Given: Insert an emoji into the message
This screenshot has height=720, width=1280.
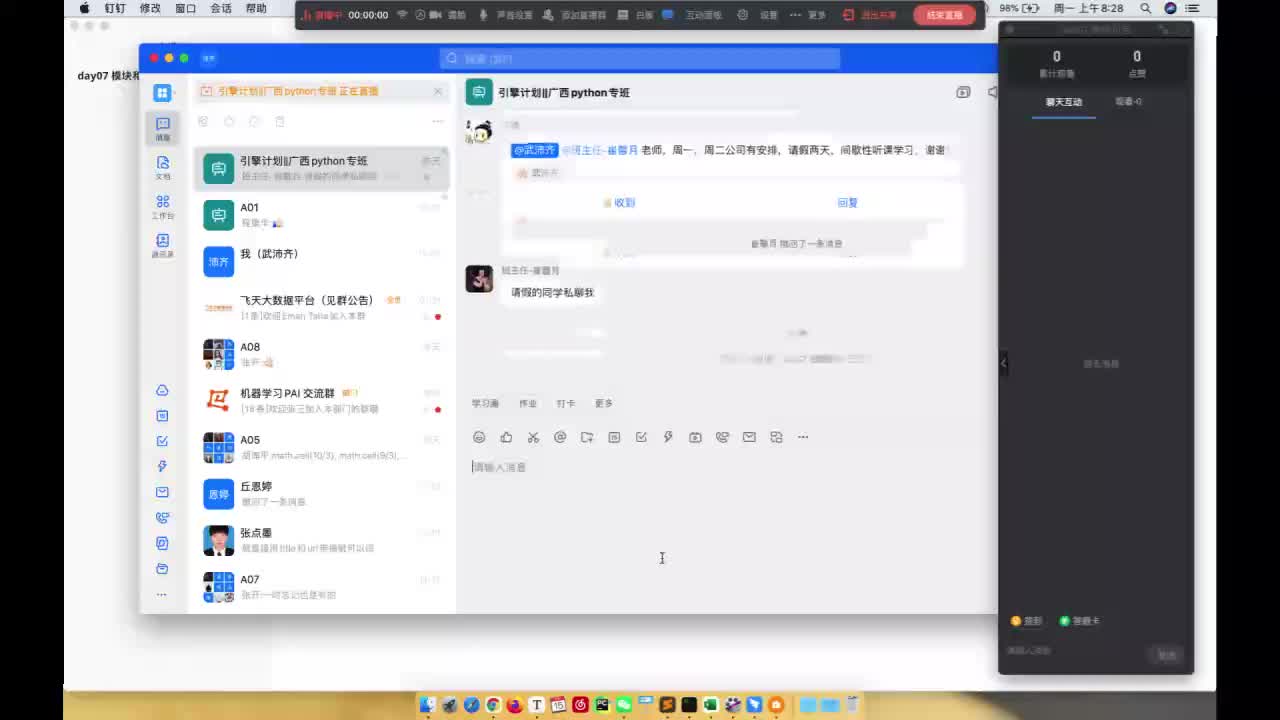Looking at the screenshot, I should 479,437.
